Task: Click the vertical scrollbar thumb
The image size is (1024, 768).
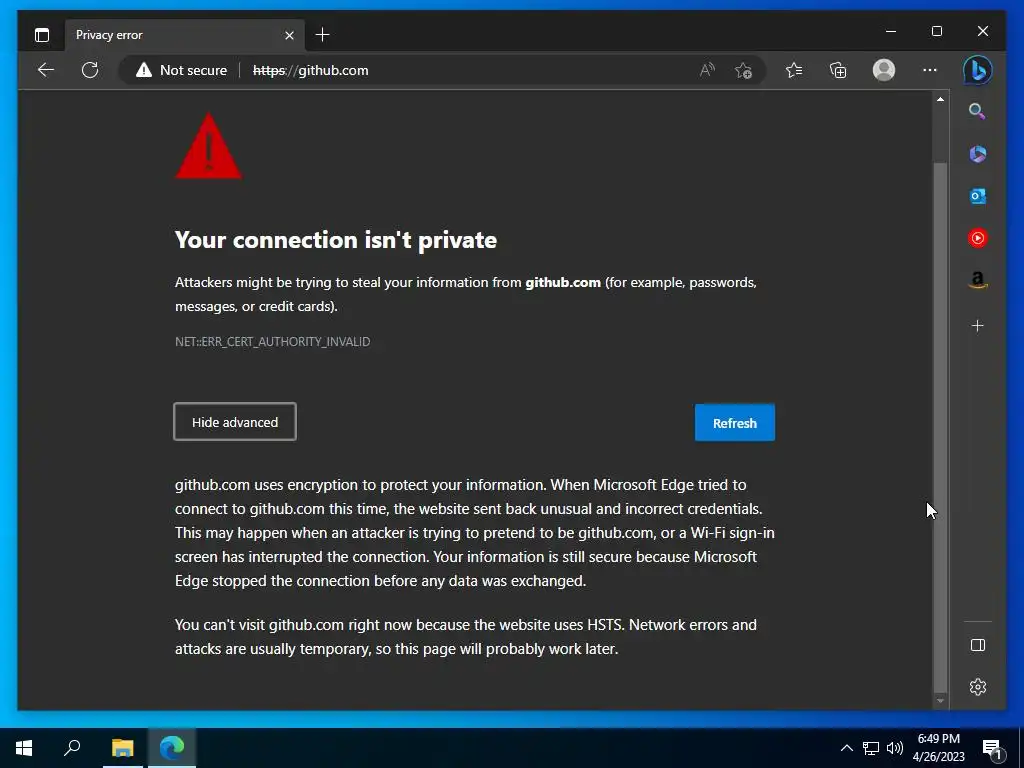Action: coord(940,427)
